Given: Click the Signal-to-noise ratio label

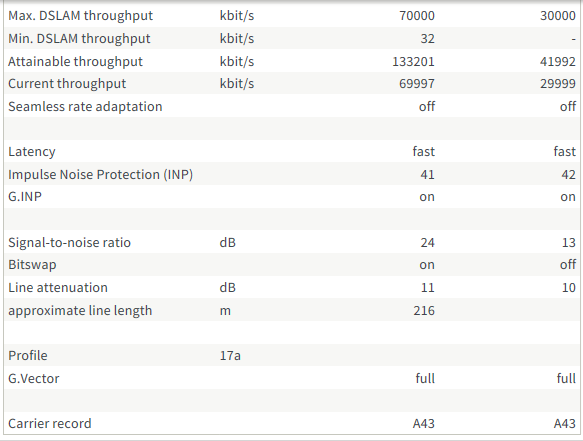Looking at the screenshot, I should pos(70,243).
